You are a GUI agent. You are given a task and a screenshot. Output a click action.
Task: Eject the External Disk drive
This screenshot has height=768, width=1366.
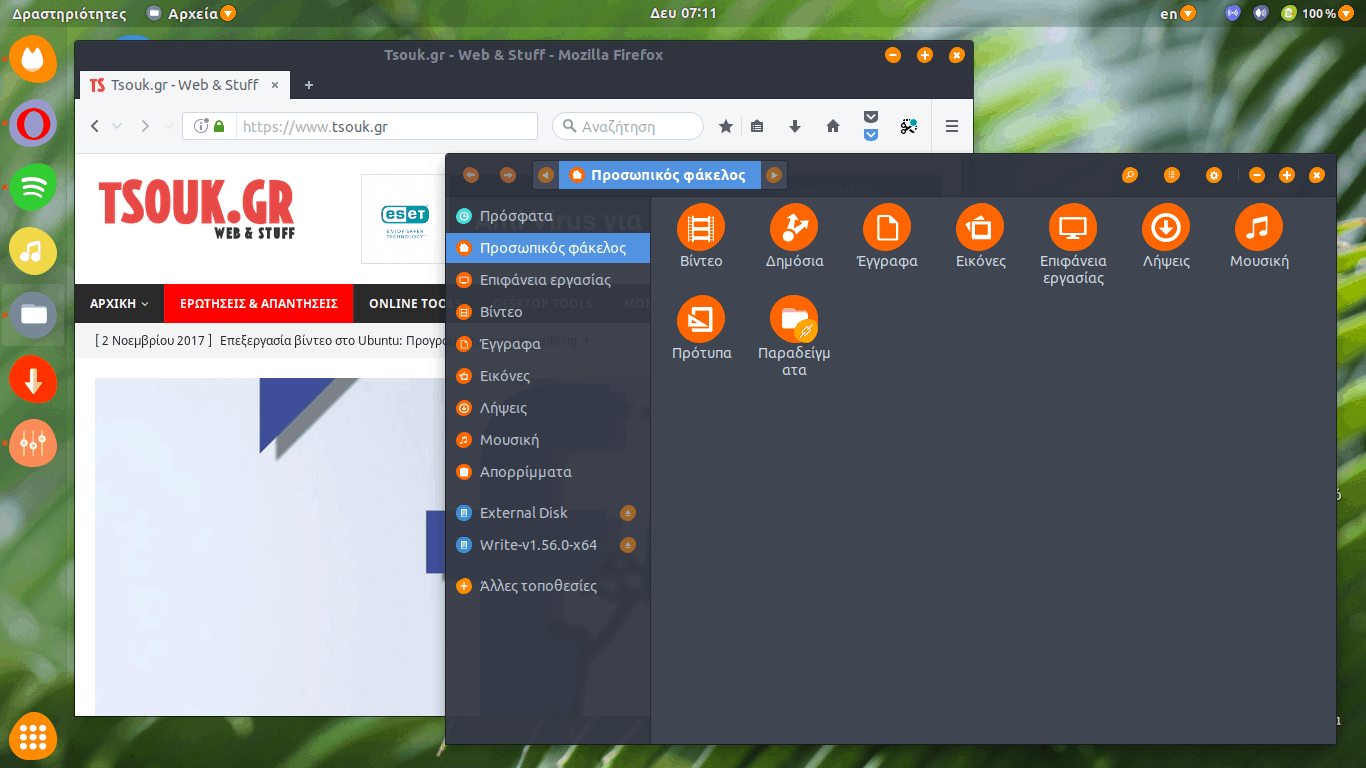click(x=628, y=513)
